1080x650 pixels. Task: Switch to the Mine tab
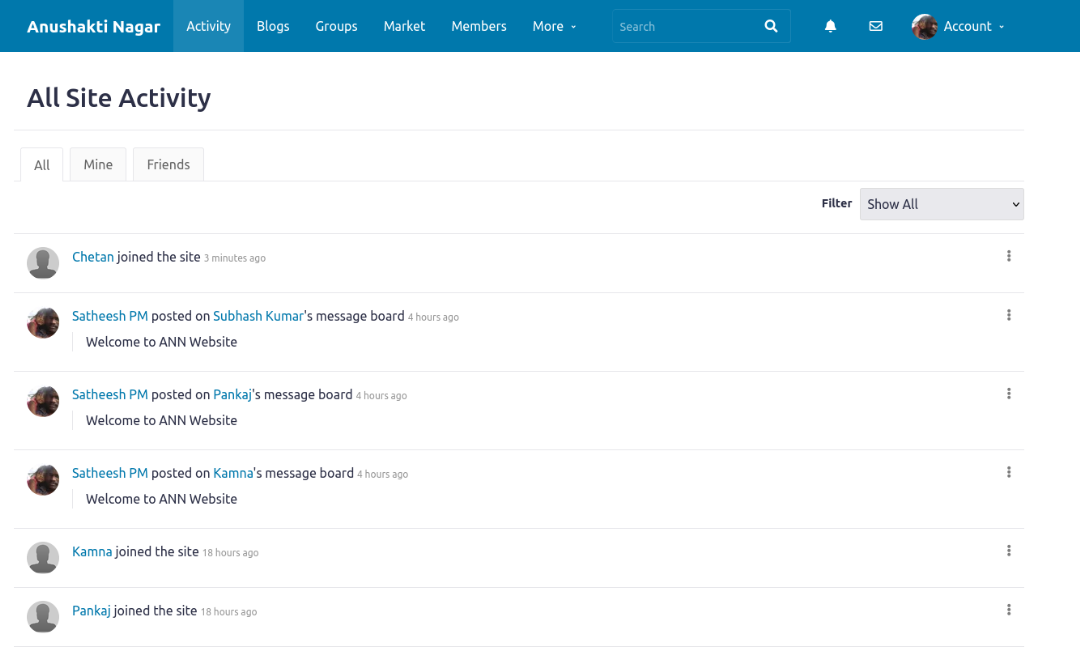pyautogui.click(x=98, y=164)
